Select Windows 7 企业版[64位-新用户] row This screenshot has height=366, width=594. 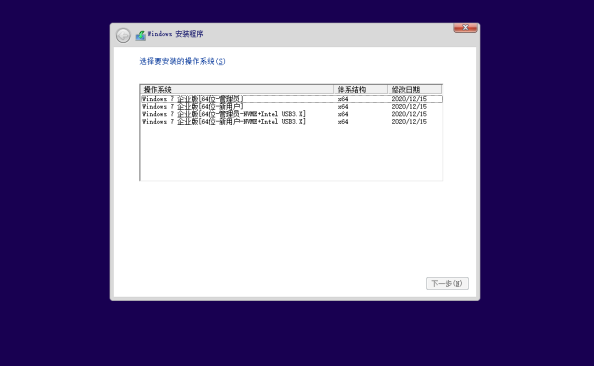point(291,106)
